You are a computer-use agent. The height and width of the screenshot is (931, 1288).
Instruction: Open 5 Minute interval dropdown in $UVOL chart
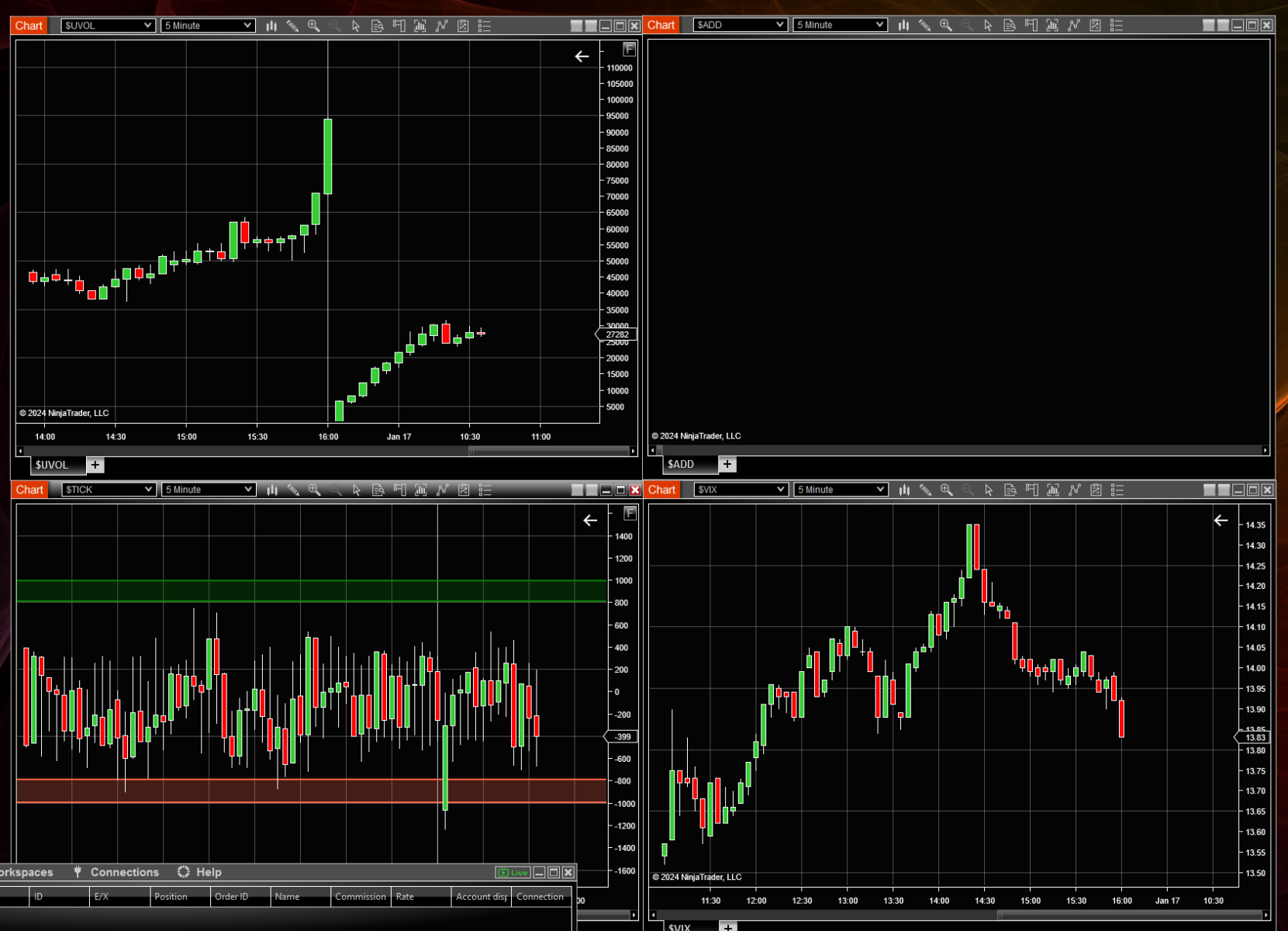[208, 26]
